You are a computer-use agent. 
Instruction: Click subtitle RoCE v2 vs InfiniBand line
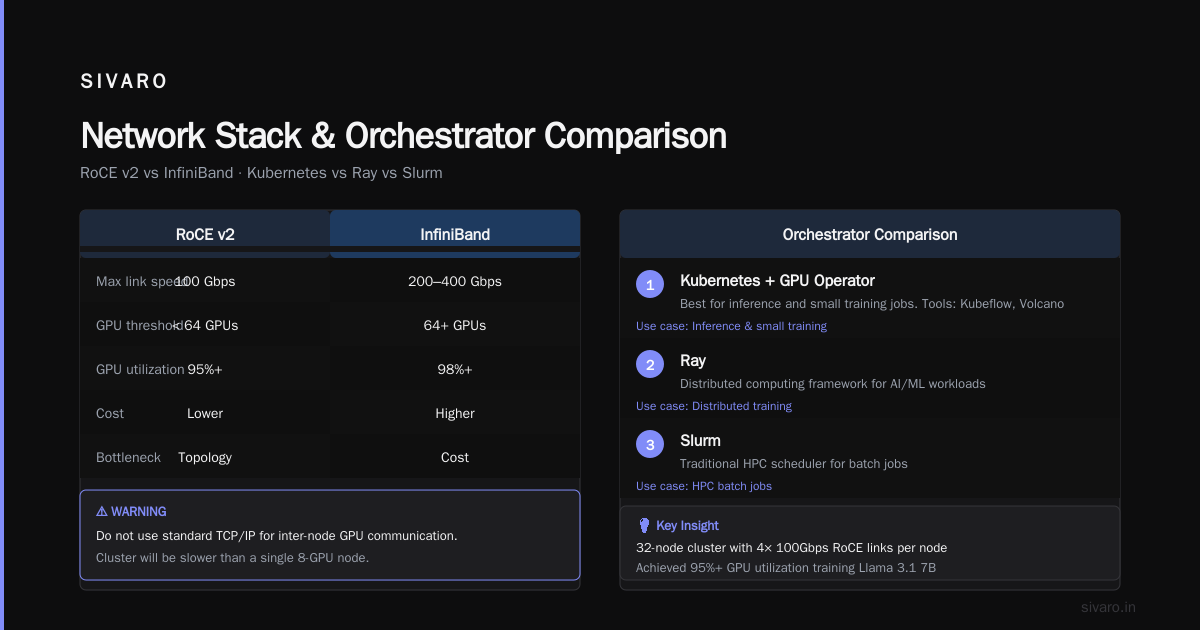click(x=261, y=173)
